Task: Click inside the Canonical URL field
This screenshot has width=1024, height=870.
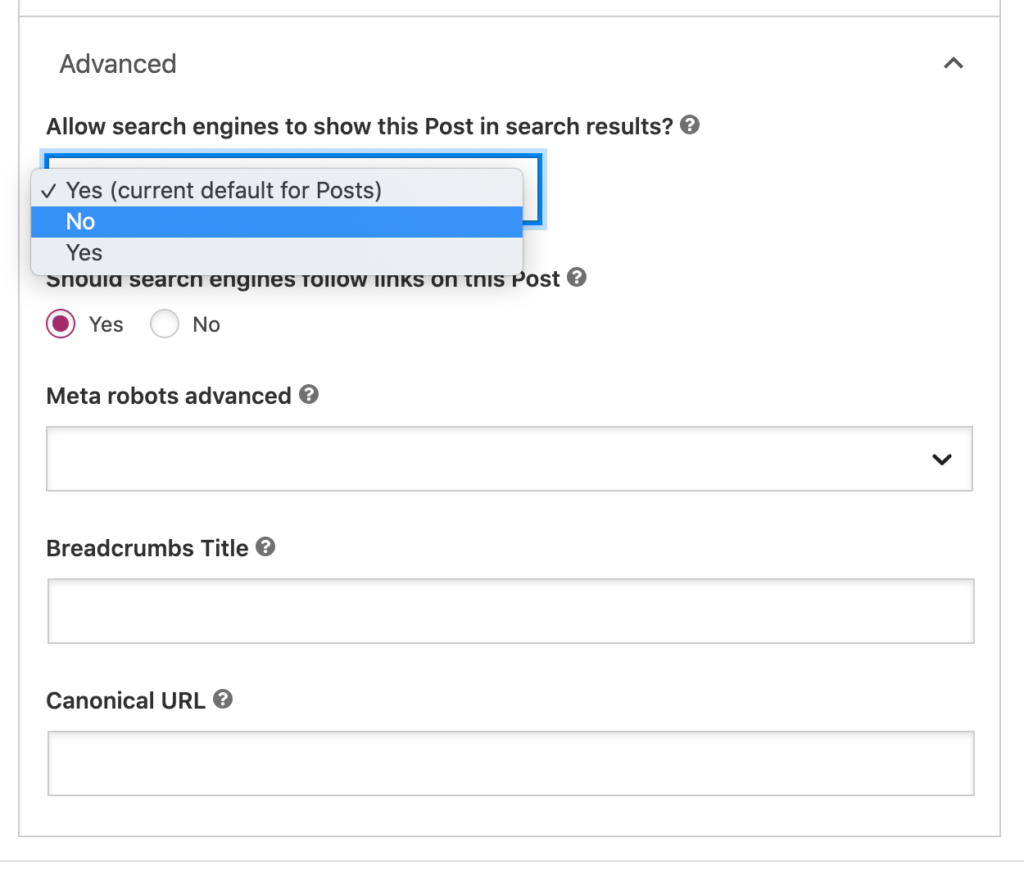Action: (510, 763)
